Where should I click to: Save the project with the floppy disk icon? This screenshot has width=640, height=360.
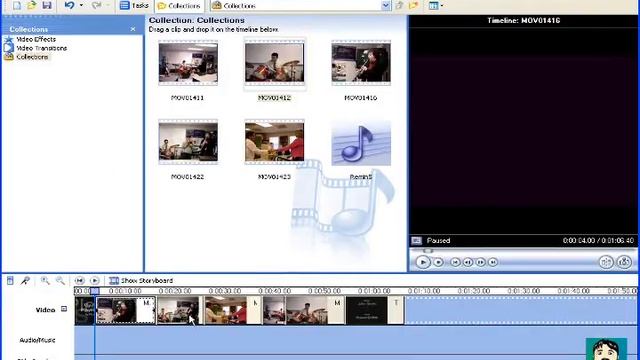[47, 5]
